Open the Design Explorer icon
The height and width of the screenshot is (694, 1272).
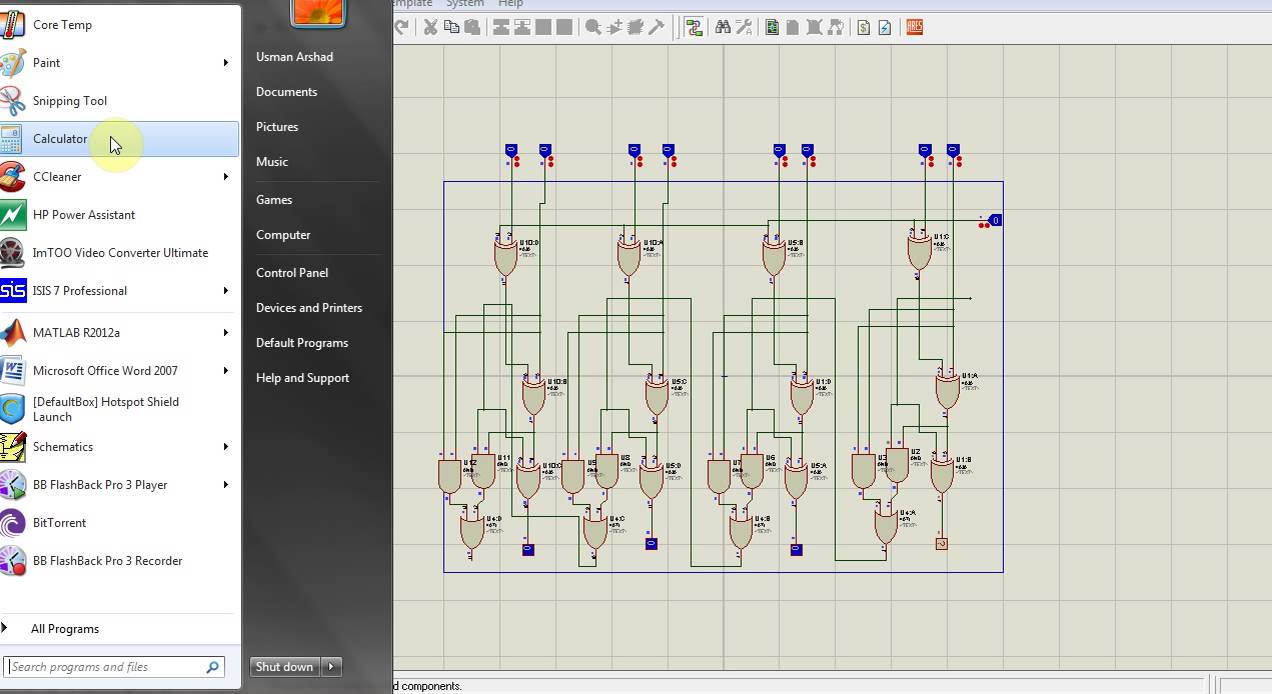(772, 27)
